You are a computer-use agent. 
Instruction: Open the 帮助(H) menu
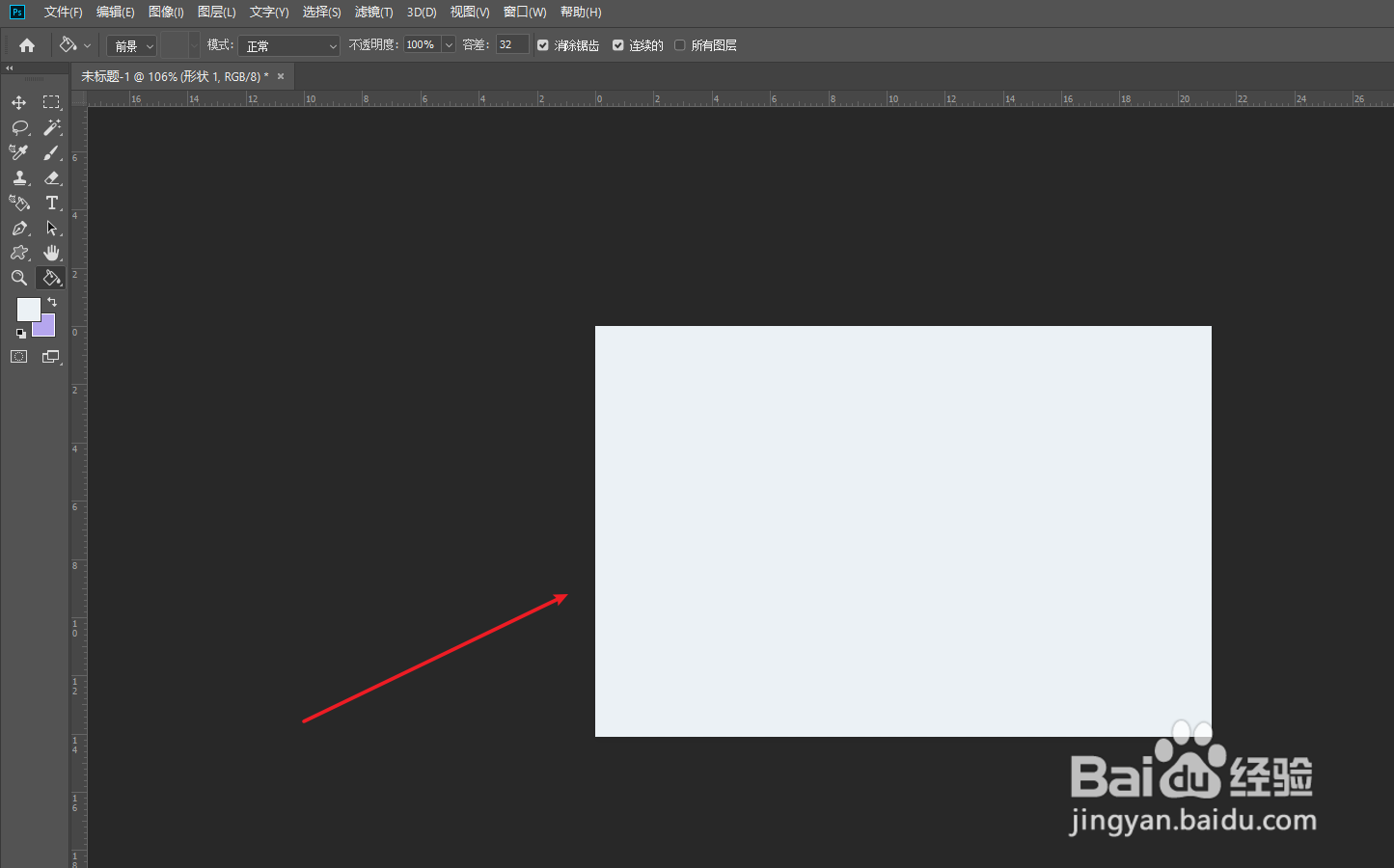(x=581, y=12)
